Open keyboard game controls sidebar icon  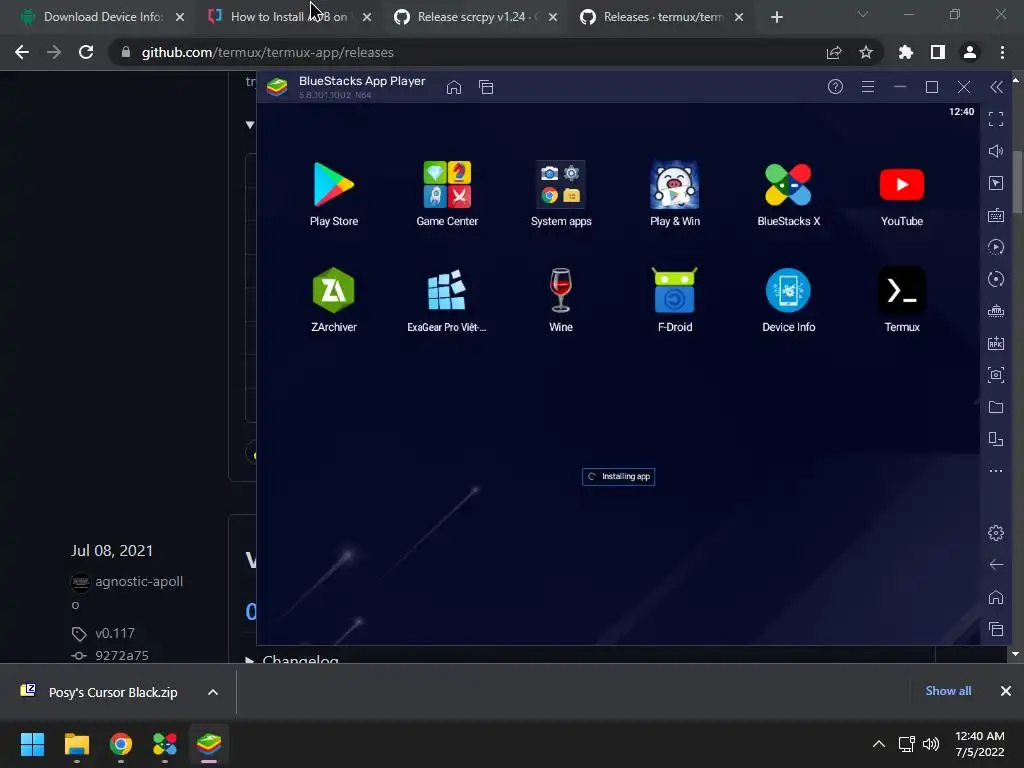(x=996, y=215)
